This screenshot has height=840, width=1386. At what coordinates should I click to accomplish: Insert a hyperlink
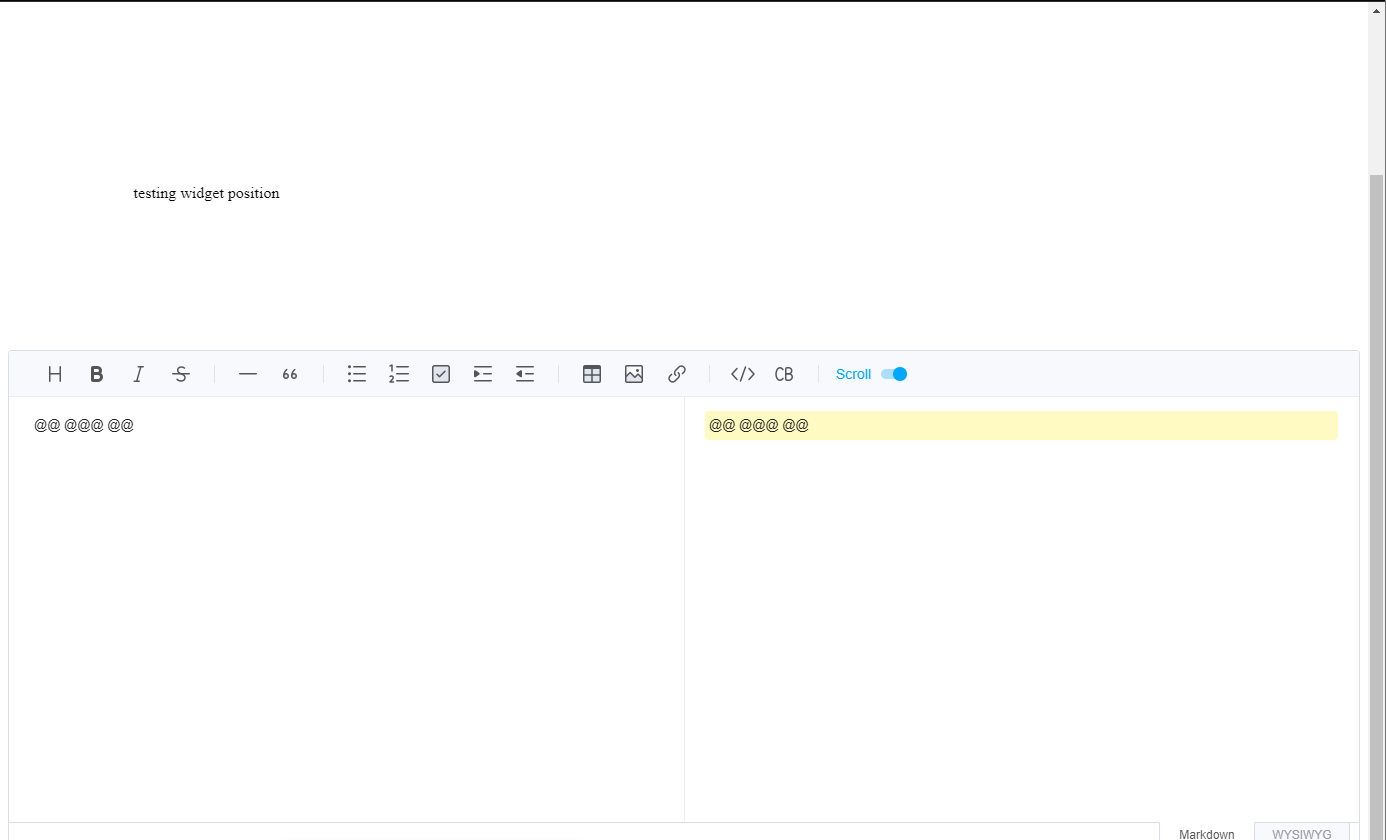pos(676,373)
